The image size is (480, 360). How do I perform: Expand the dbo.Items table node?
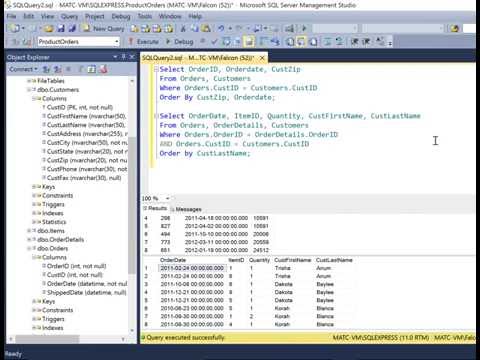[x=29, y=231]
